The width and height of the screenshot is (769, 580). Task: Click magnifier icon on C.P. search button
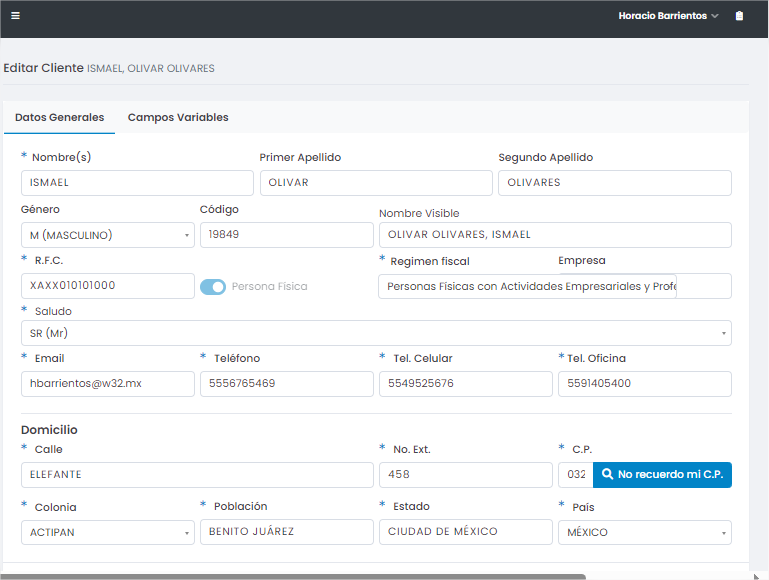point(607,474)
